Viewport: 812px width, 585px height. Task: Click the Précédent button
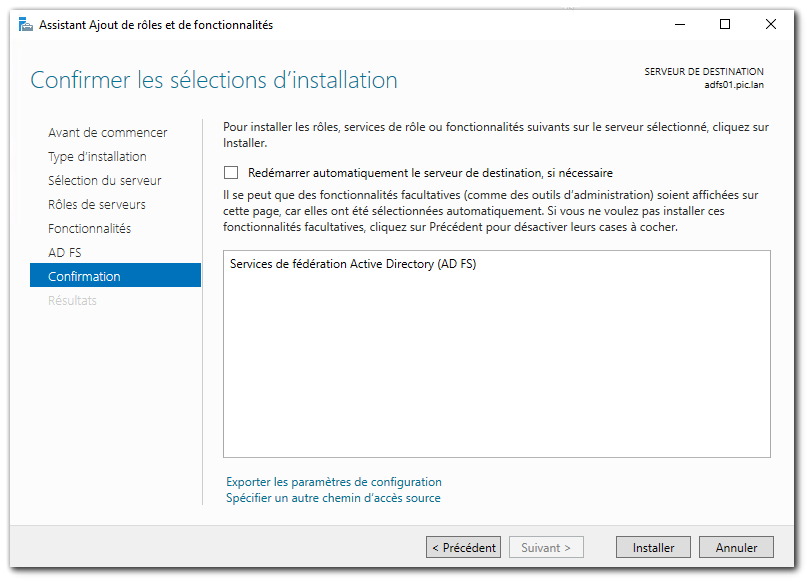point(463,547)
